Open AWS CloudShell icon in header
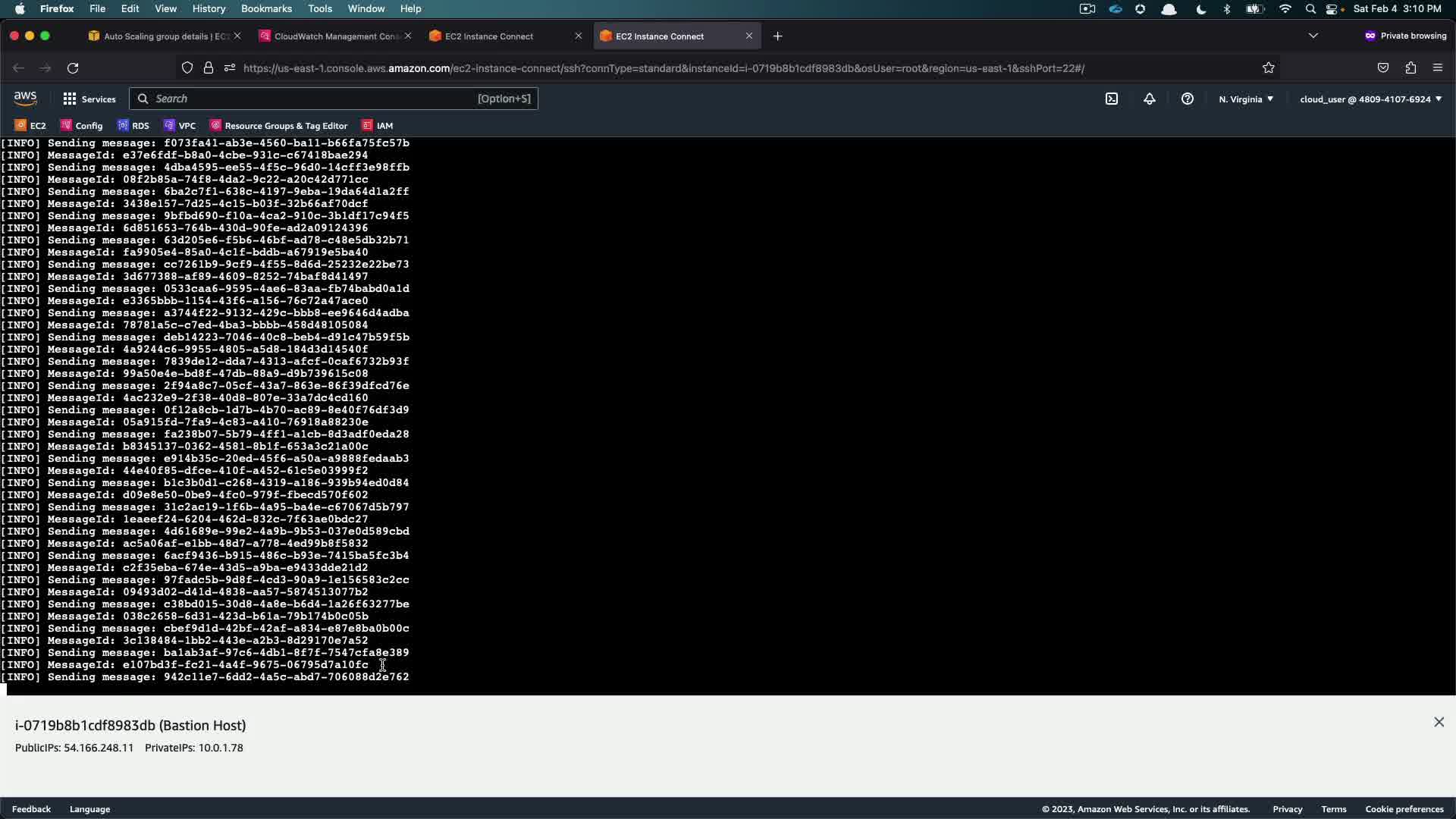Image resolution: width=1456 pixels, height=819 pixels. point(1112,99)
